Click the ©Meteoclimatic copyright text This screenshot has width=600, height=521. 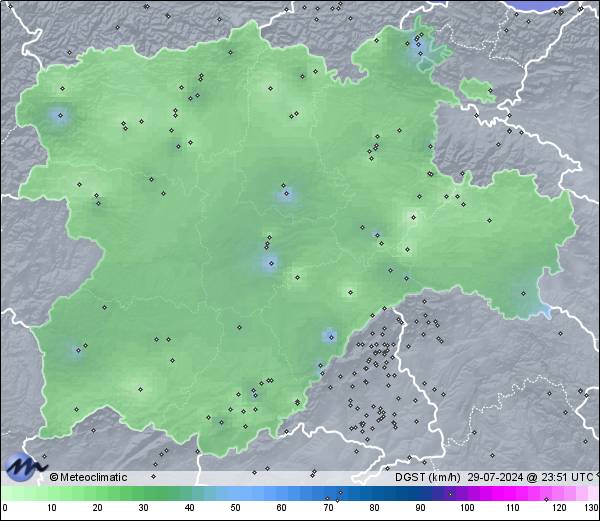89,477
